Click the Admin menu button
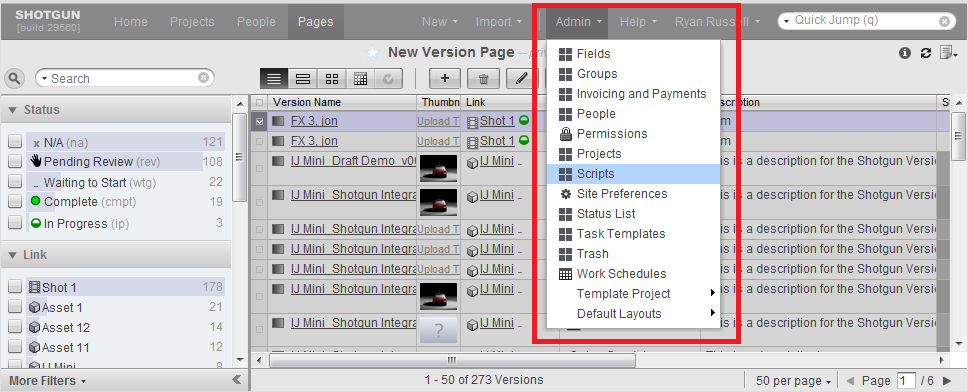Screen dimensions: 968x392 pyautogui.click(x=578, y=22)
